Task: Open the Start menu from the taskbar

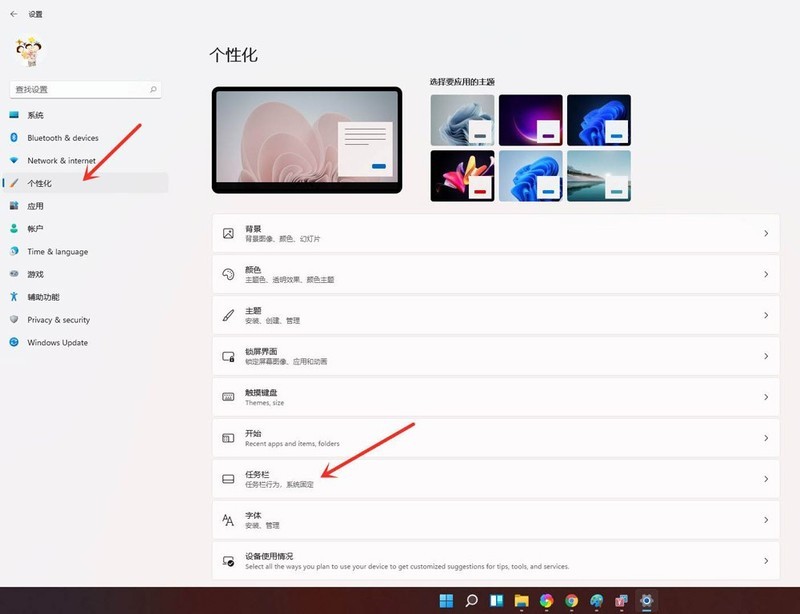Action: (x=449, y=600)
